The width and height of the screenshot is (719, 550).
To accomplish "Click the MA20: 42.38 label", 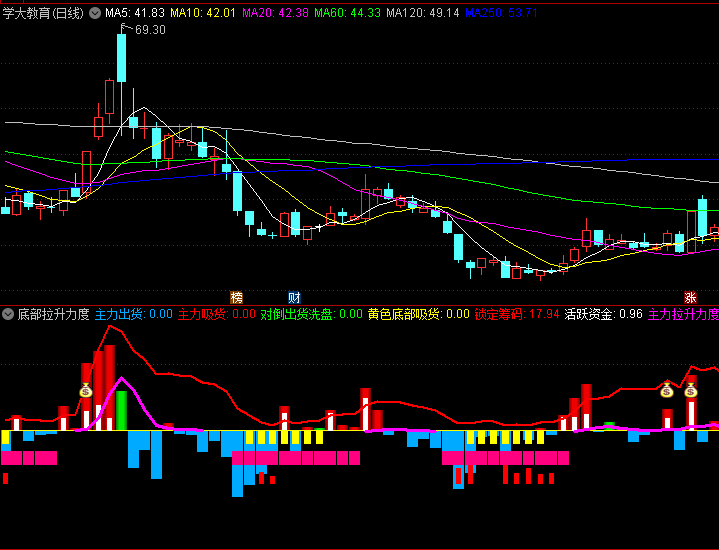I will click(275, 13).
